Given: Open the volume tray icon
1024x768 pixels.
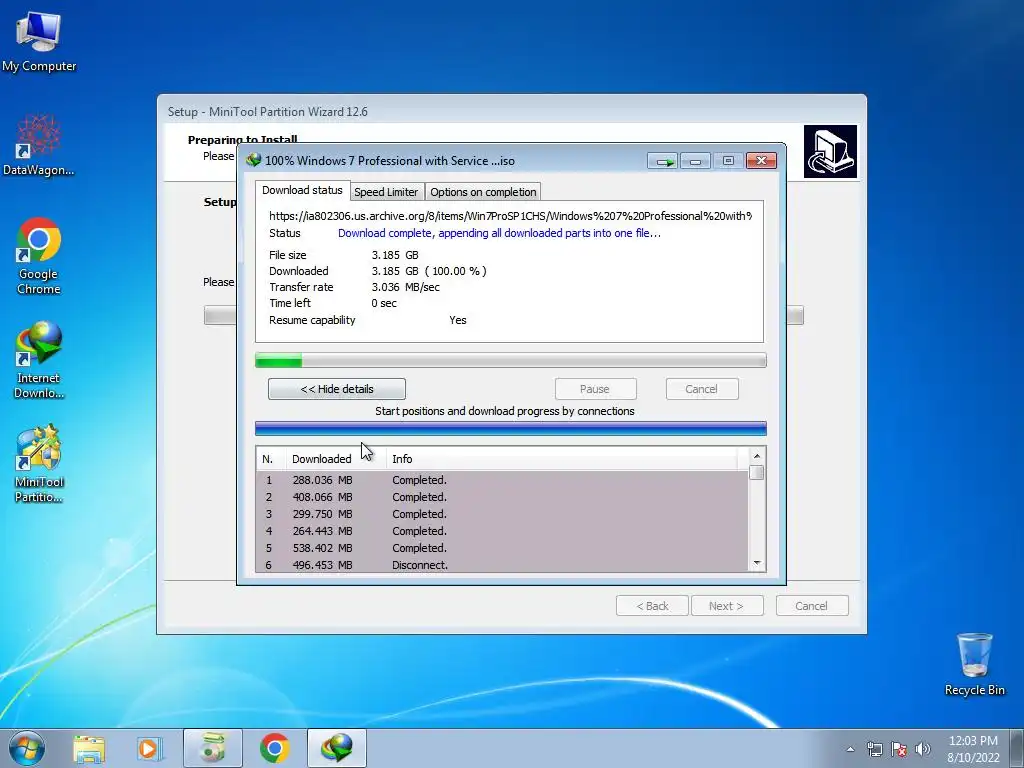Looking at the screenshot, I should click(x=923, y=749).
